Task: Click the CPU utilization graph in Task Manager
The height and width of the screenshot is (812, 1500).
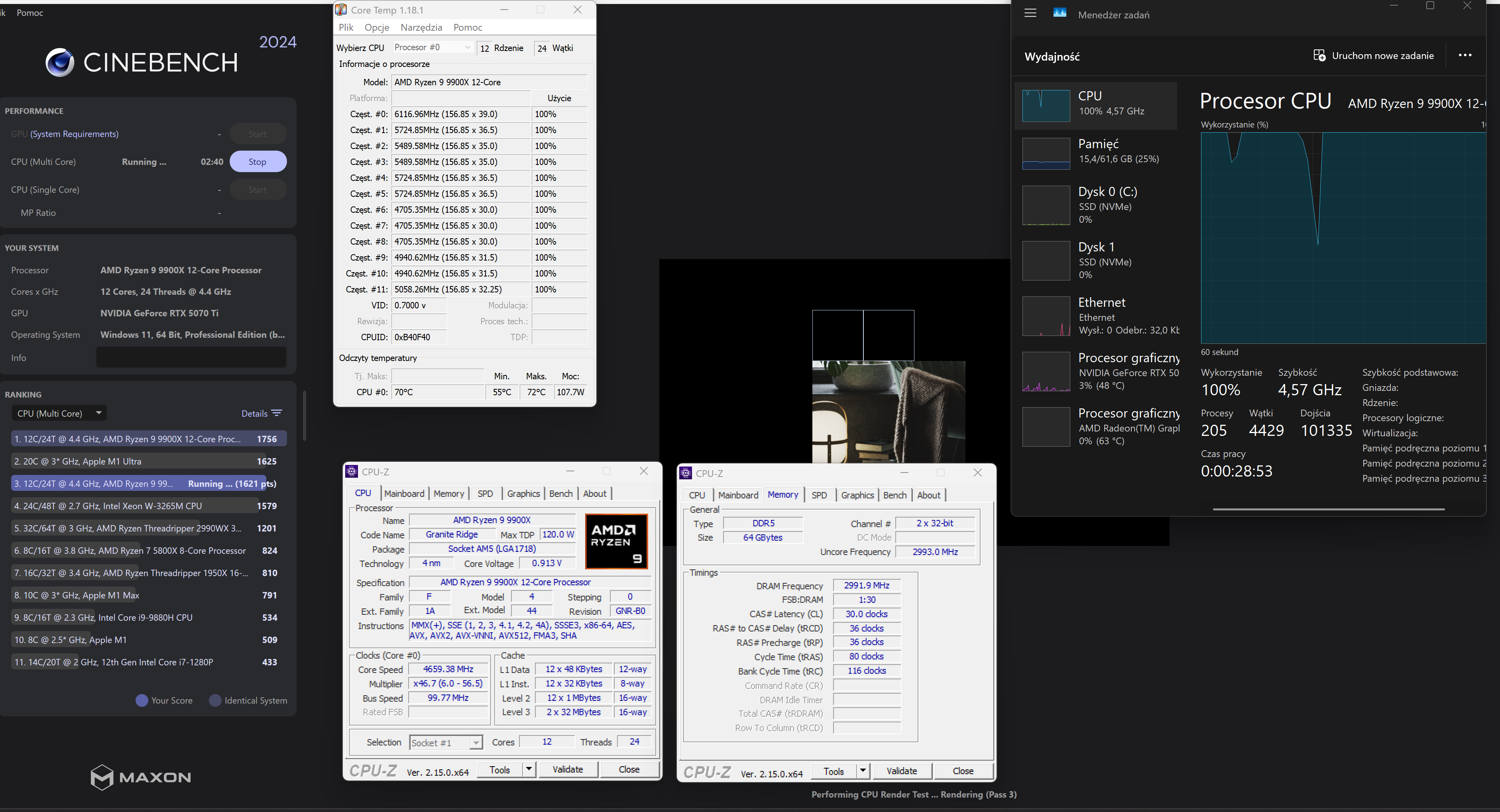Action: click(1343, 237)
